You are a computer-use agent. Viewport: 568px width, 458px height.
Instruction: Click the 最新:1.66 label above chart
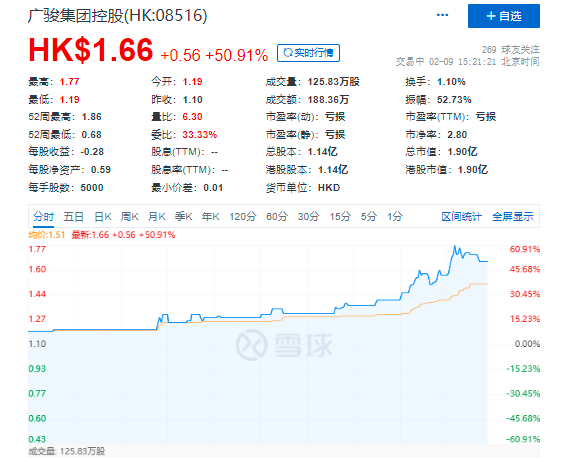click(90, 235)
